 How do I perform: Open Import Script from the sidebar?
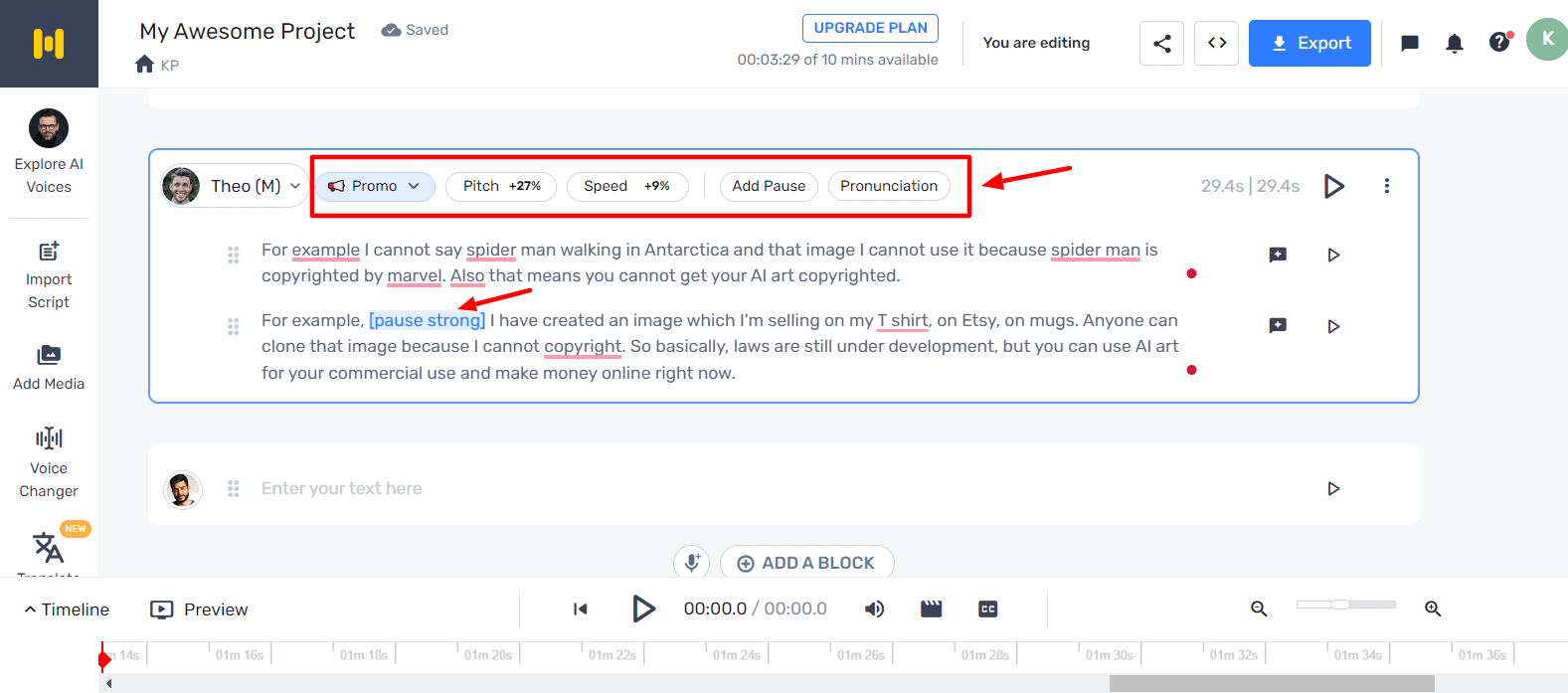49,275
